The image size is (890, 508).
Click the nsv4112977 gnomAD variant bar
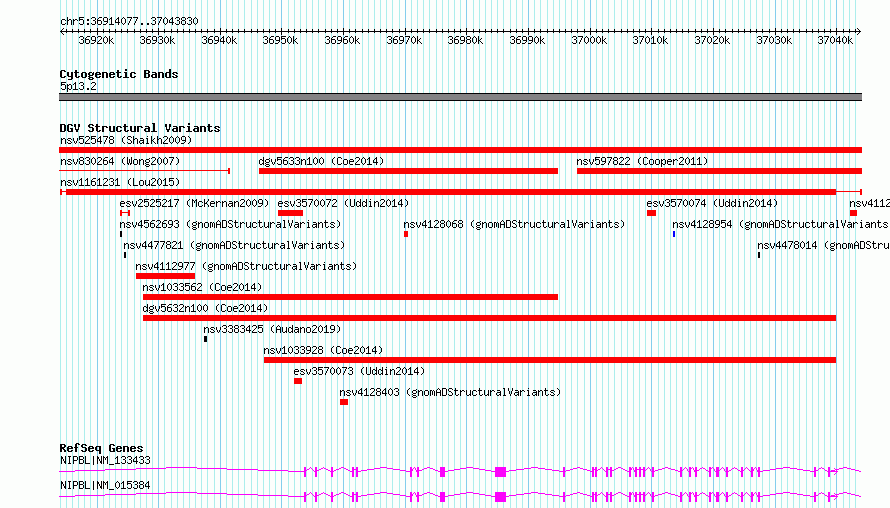(x=165, y=276)
